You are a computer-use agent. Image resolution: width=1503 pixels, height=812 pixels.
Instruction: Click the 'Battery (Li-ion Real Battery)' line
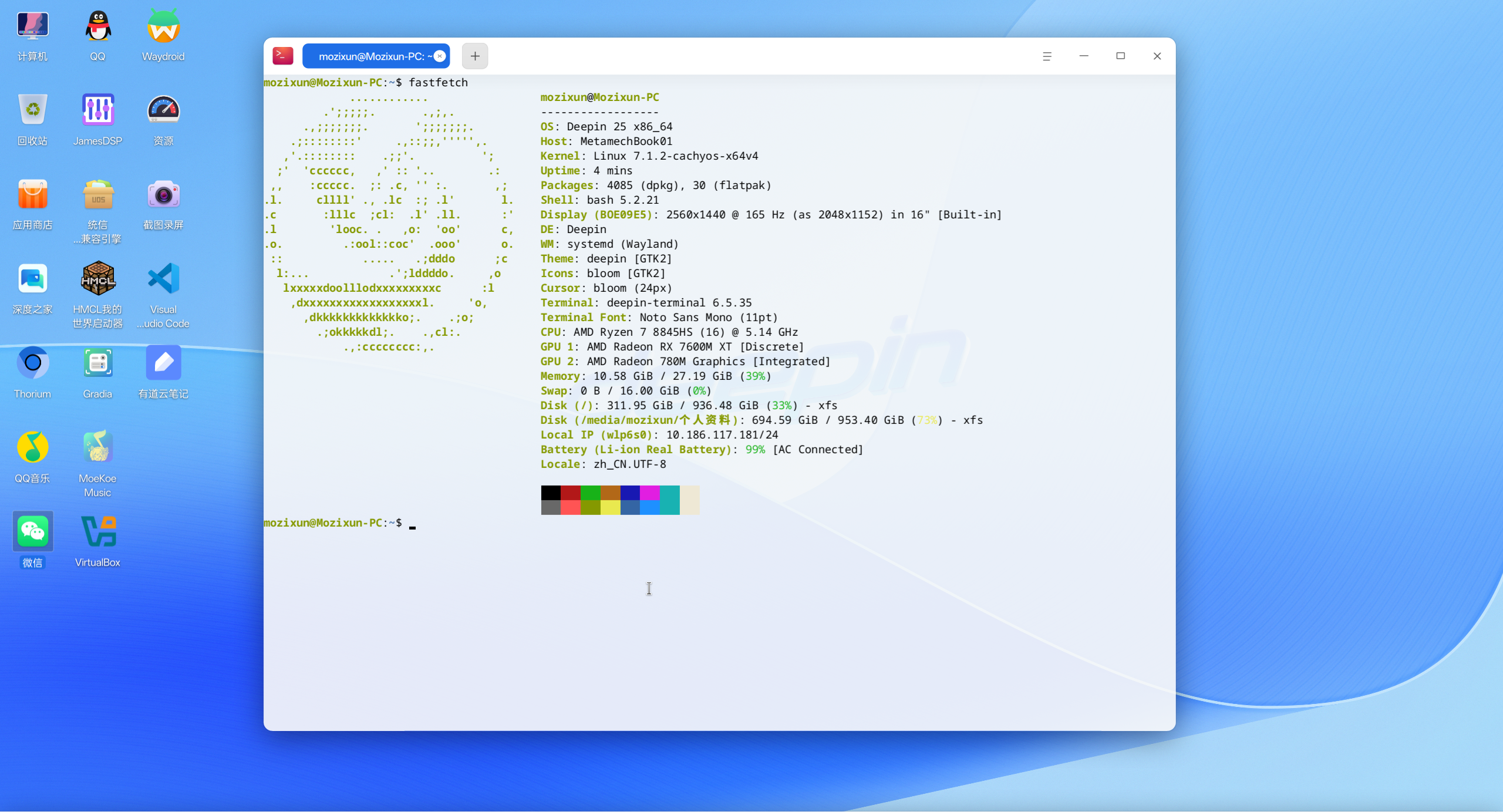tap(702, 449)
